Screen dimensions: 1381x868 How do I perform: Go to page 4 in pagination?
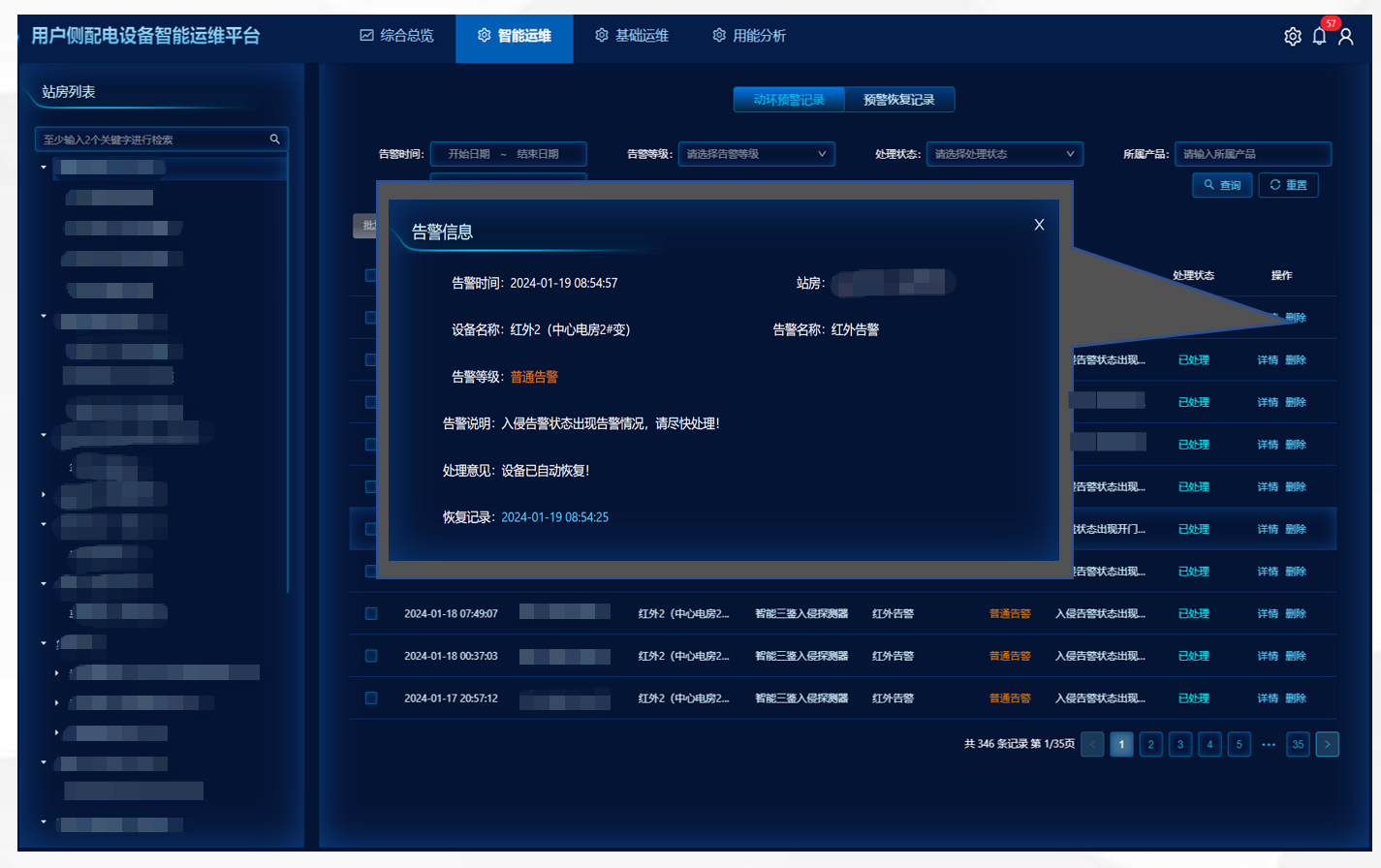(1209, 744)
